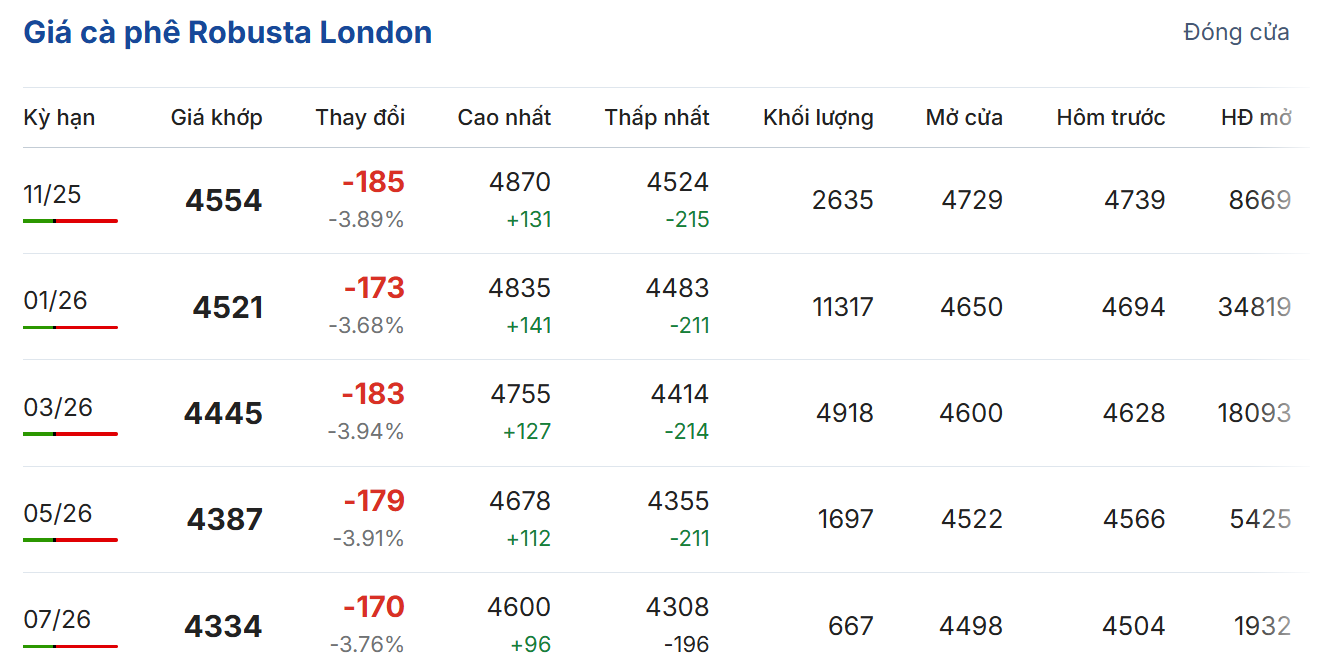The width and height of the screenshot is (1318, 664).
Task: Click the 'Đóng cửa' market status label
Action: [x=1236, y=33]
